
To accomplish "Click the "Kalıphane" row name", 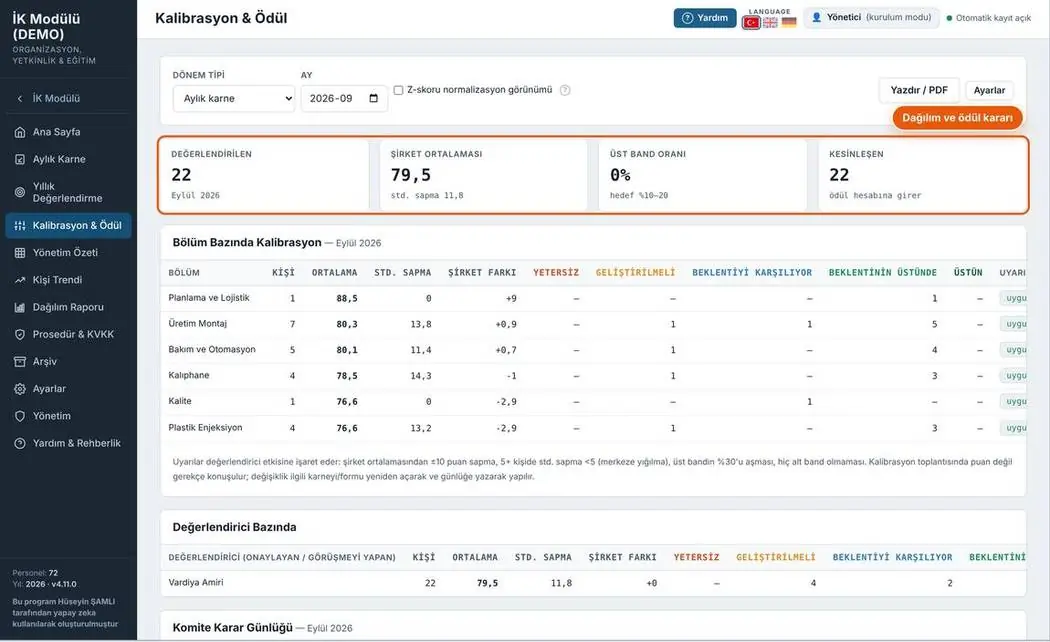I will pos(189,376).
